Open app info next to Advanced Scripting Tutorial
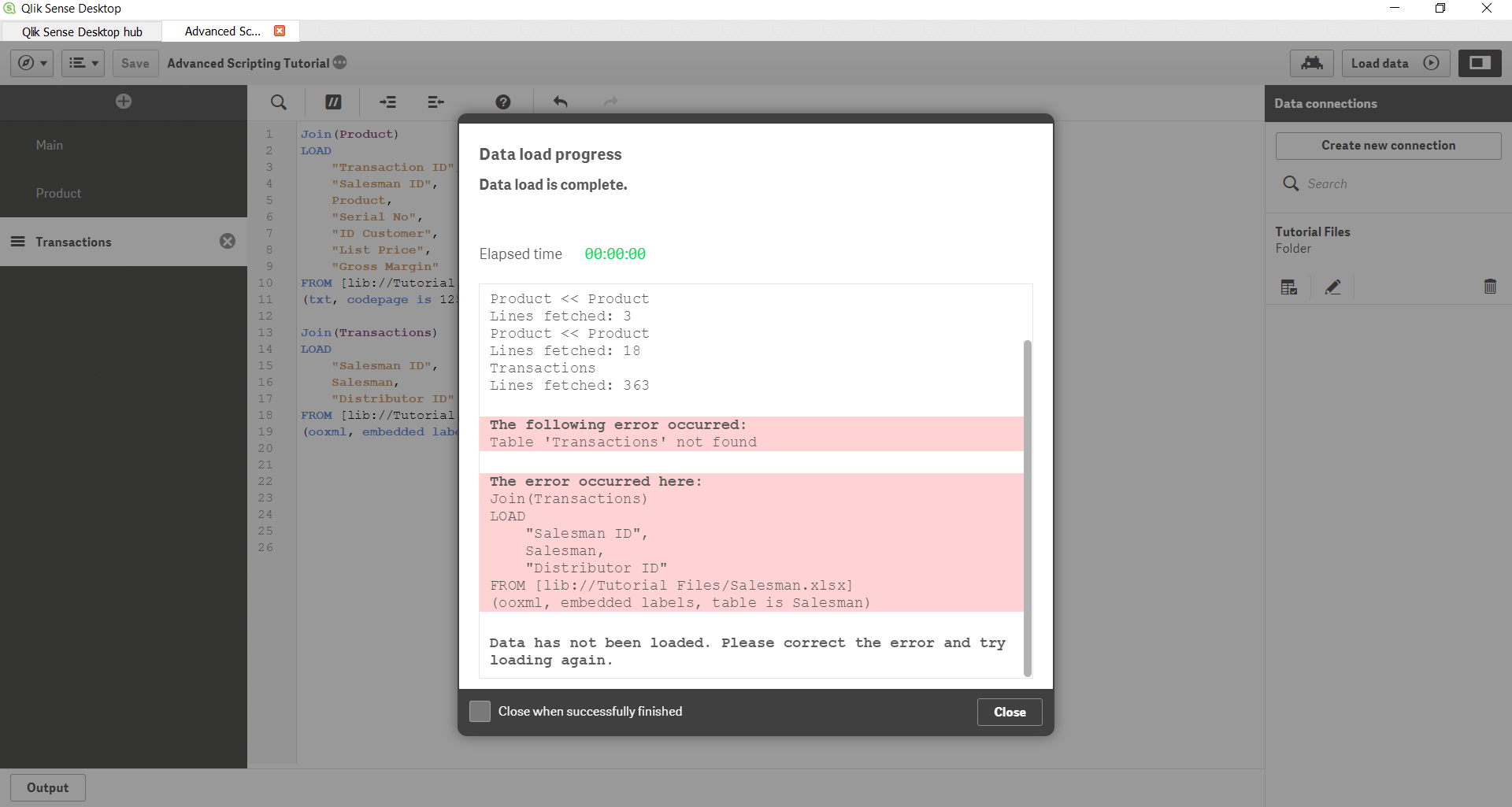 340,62
